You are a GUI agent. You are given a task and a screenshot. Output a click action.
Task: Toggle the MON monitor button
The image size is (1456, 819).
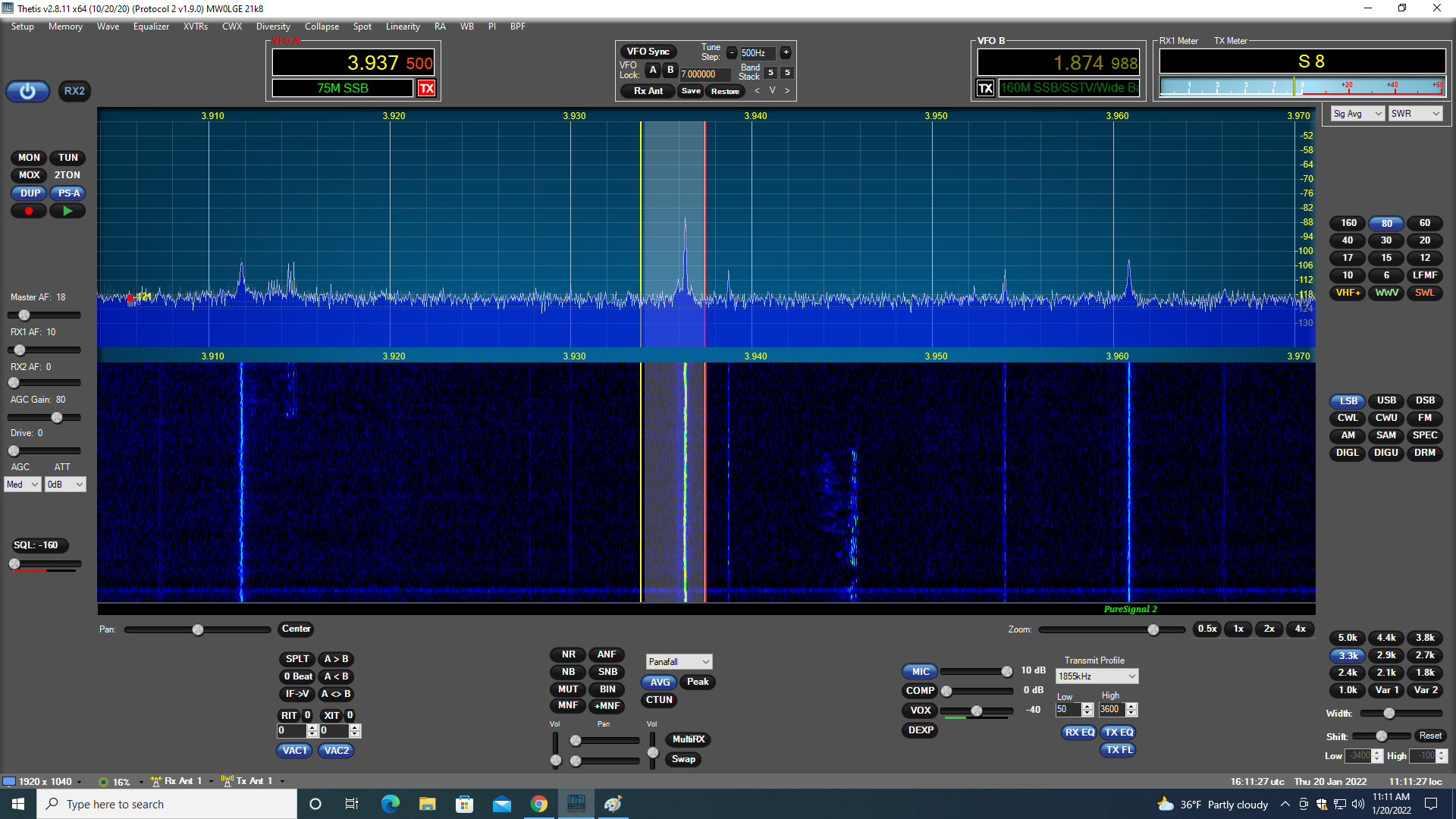(x=29, y=158)
